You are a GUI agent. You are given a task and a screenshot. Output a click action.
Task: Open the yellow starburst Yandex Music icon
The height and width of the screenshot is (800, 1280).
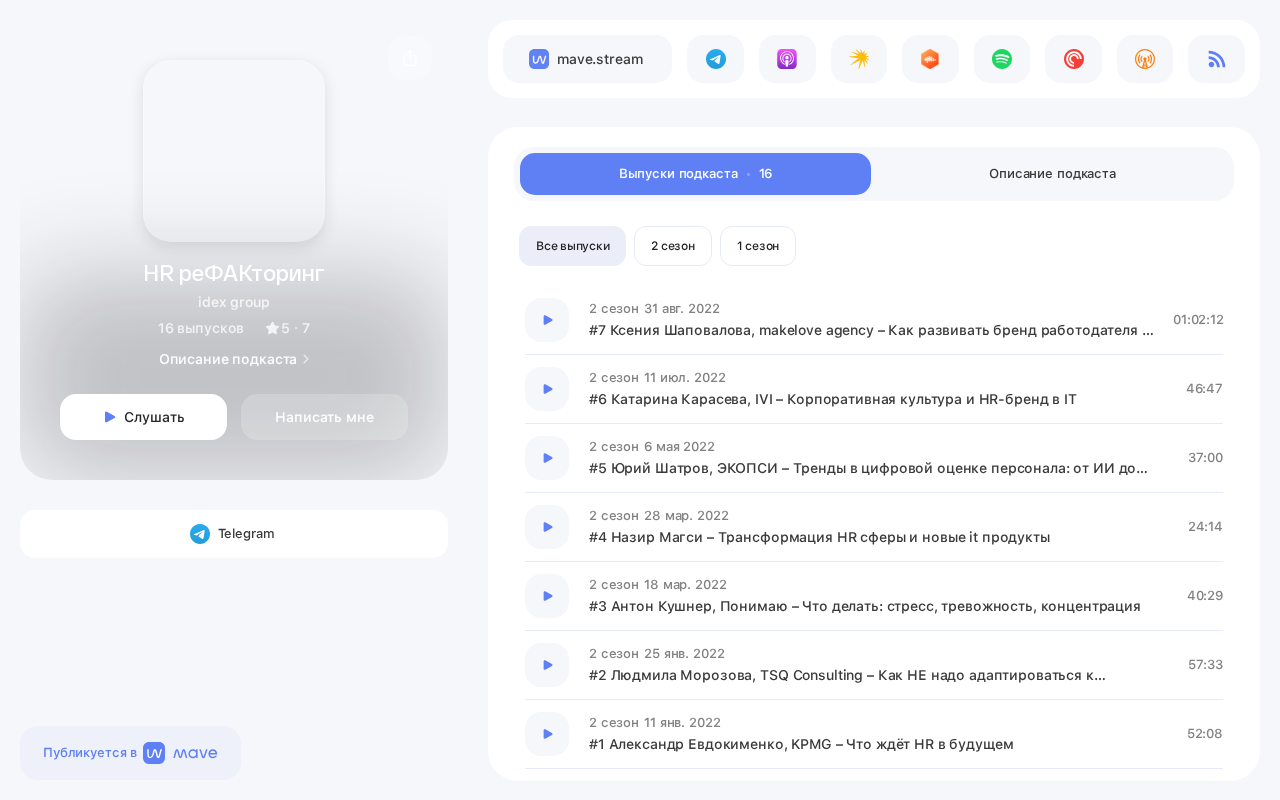(x=859, y=59)
